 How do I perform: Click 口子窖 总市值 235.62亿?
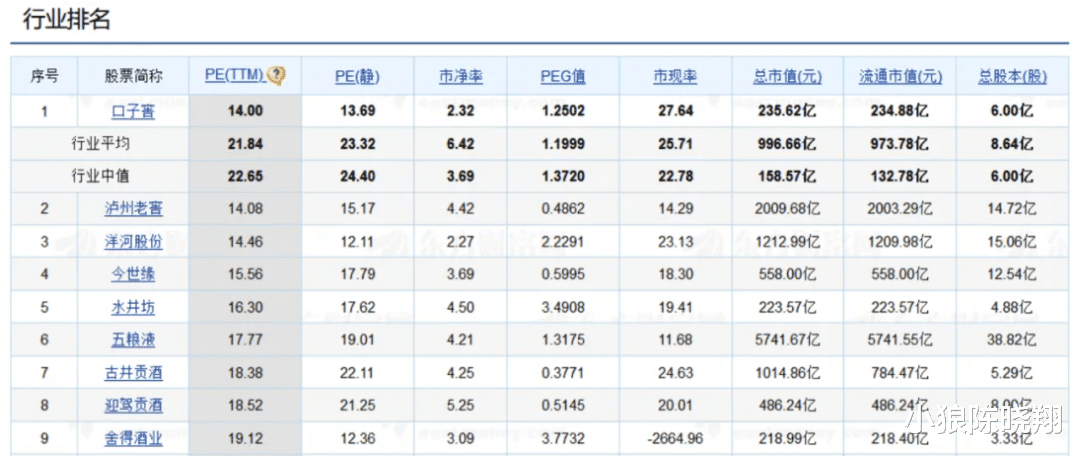pyautogui.click(x=787, y=111)
